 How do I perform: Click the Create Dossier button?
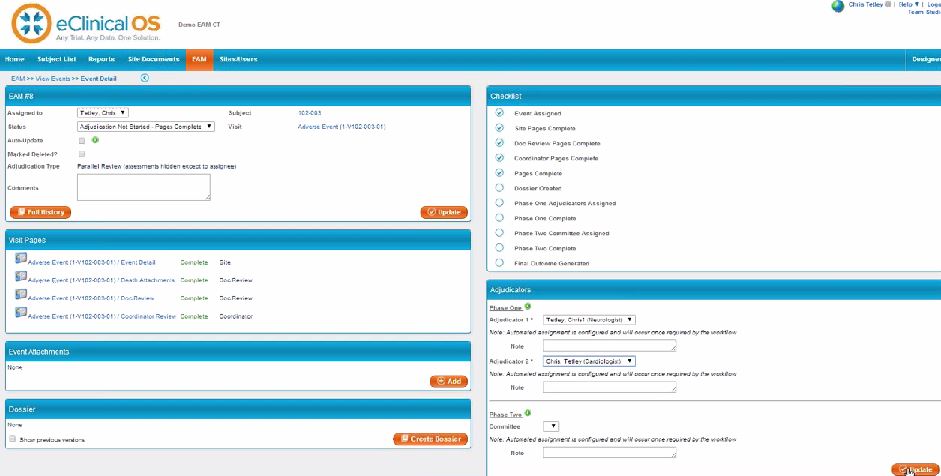[x=430, y=439]
